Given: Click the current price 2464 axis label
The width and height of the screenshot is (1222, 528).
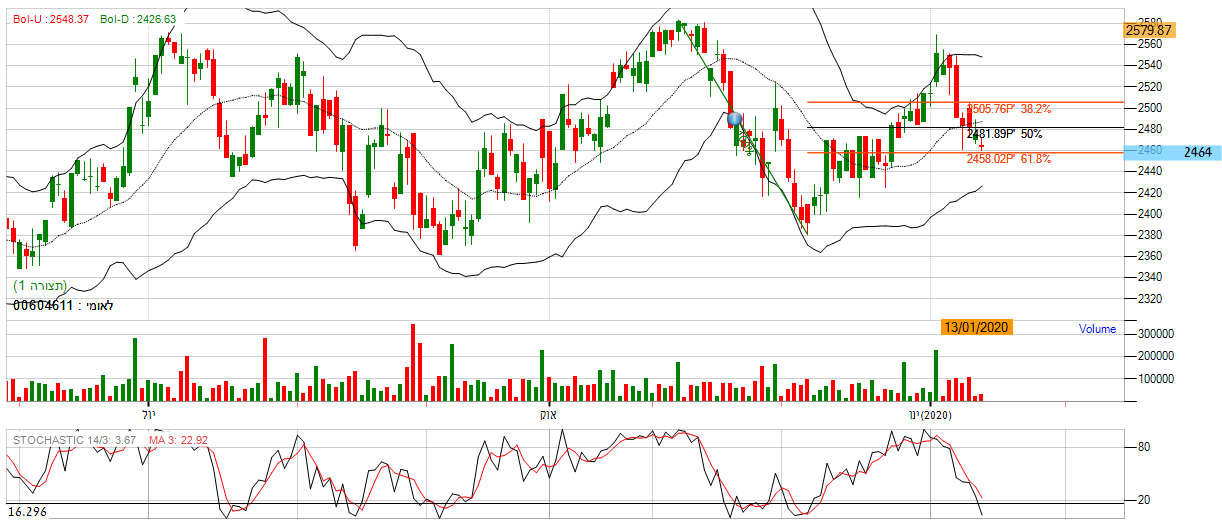Looking at the screenshot, I should (1196, 152).
